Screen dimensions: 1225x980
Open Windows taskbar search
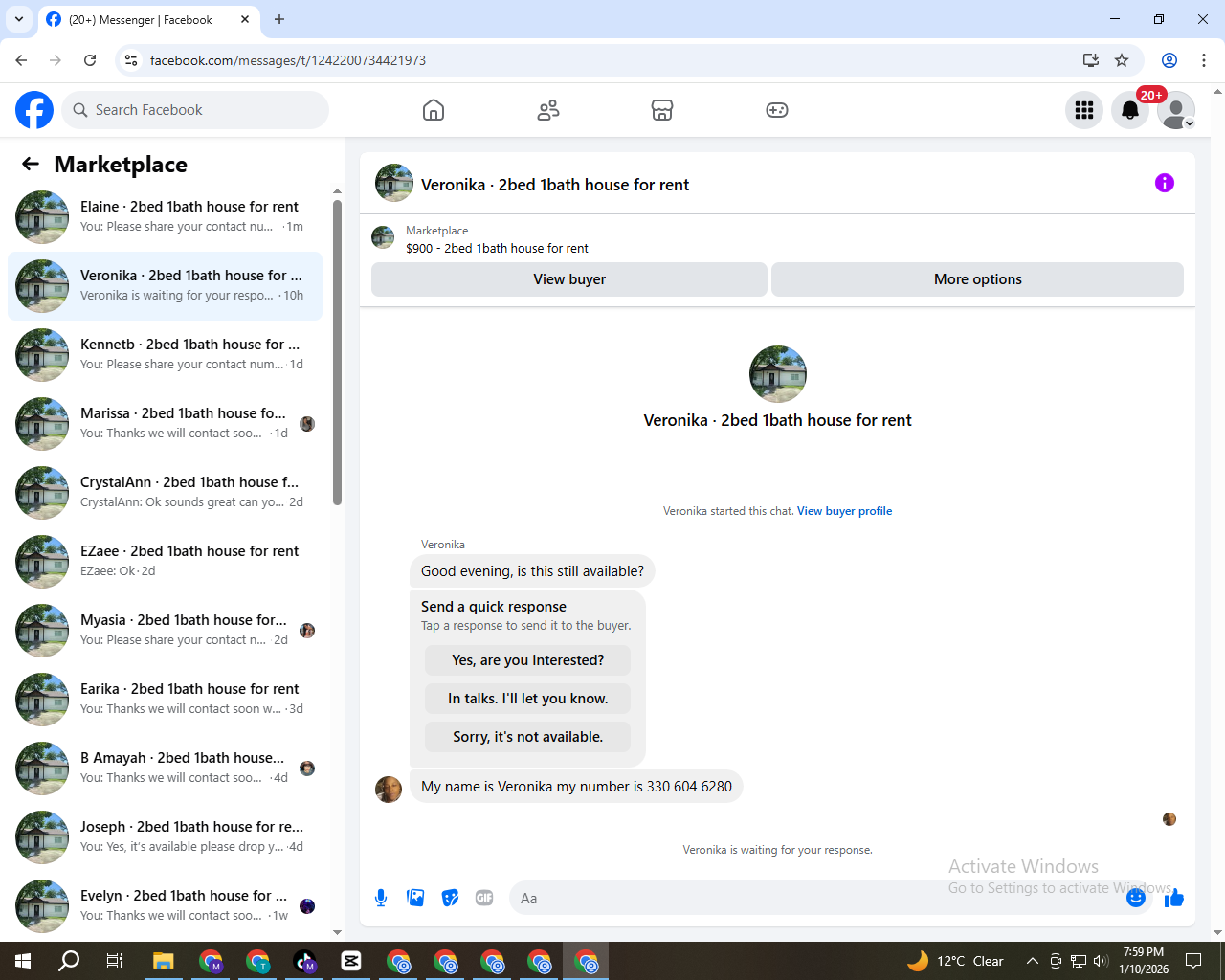(69, 961)
